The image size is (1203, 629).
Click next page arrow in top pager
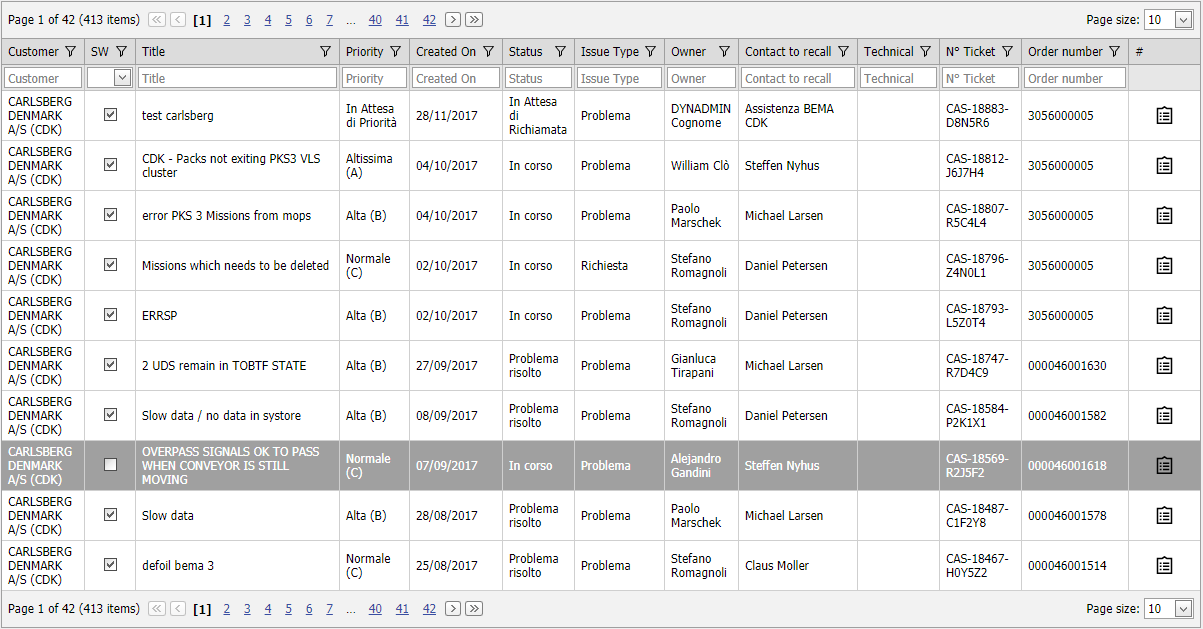pyautogui.click(x=453, y=20)
